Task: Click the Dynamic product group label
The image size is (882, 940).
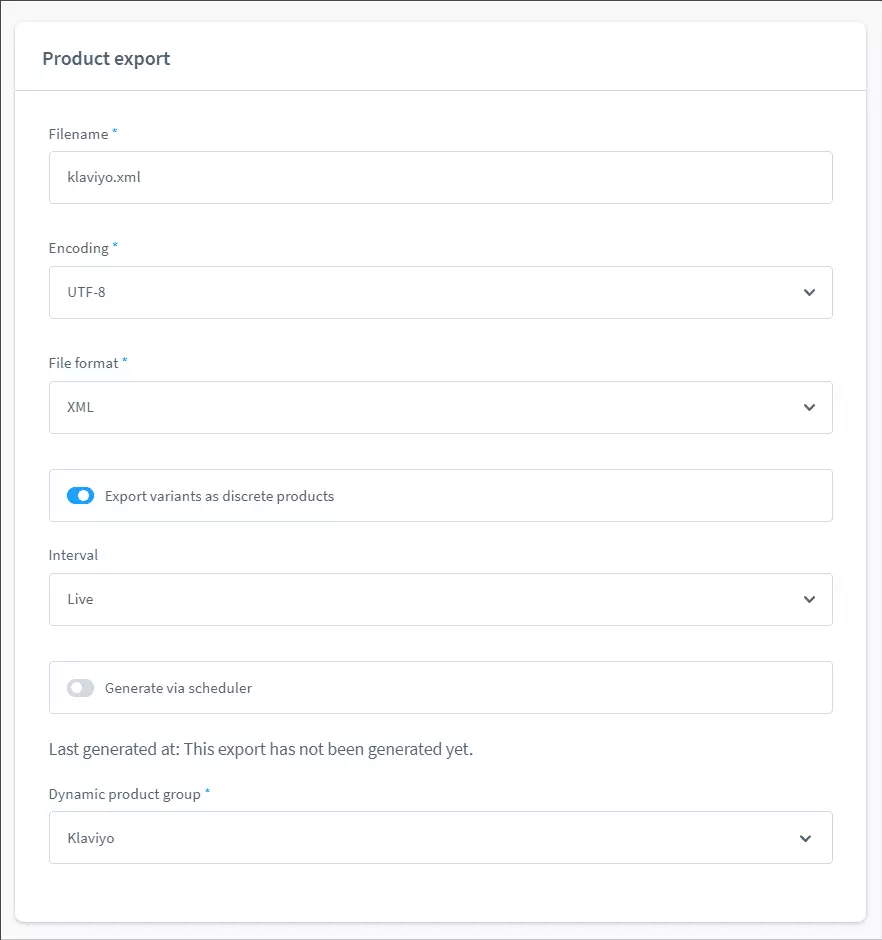Action: coord(125,794)
